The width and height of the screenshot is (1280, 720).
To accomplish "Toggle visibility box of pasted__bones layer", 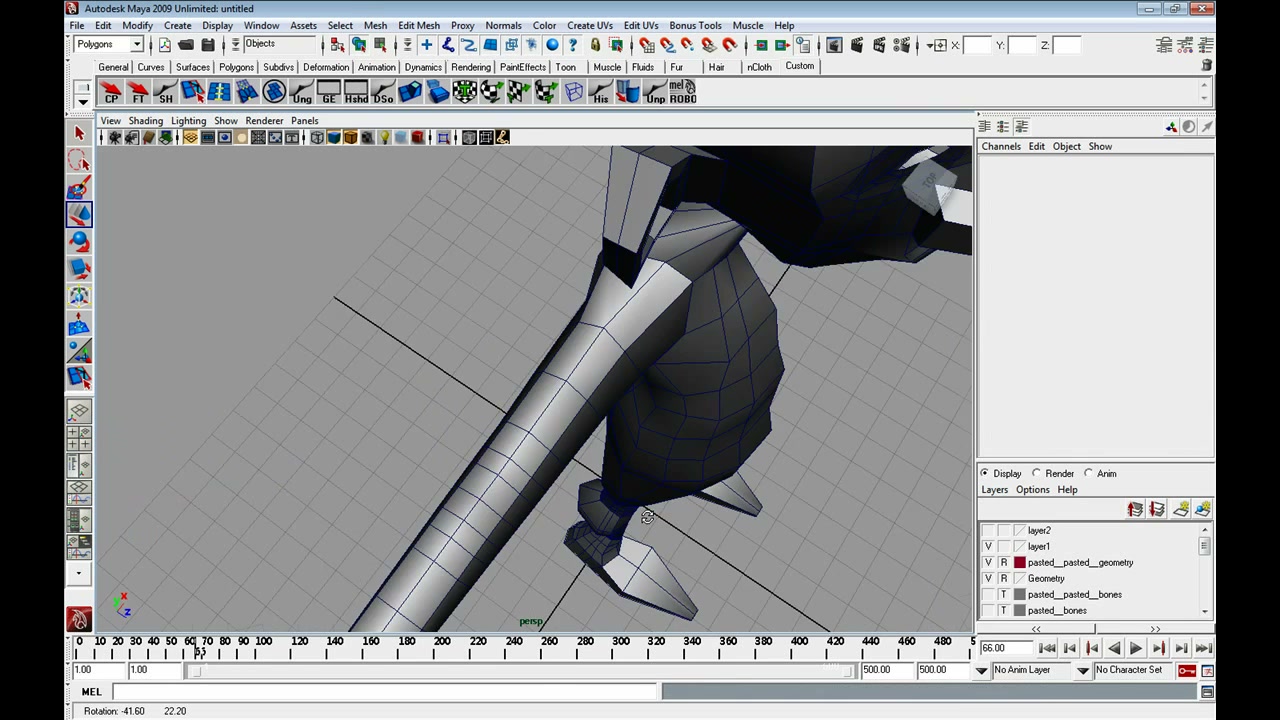I will pos(989,611).
